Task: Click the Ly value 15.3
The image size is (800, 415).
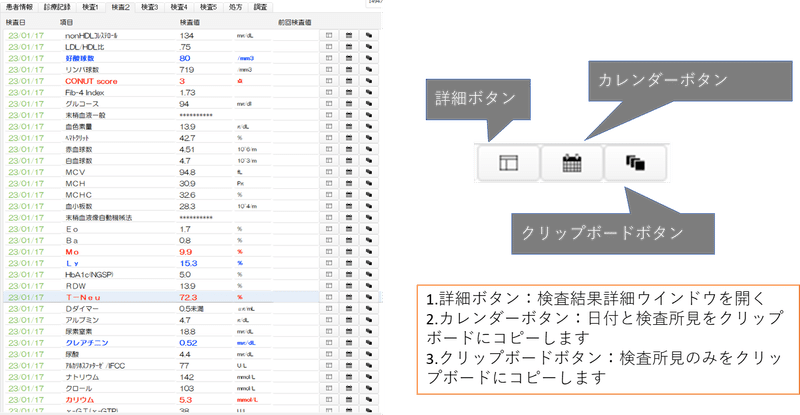Action: [188, 263]
